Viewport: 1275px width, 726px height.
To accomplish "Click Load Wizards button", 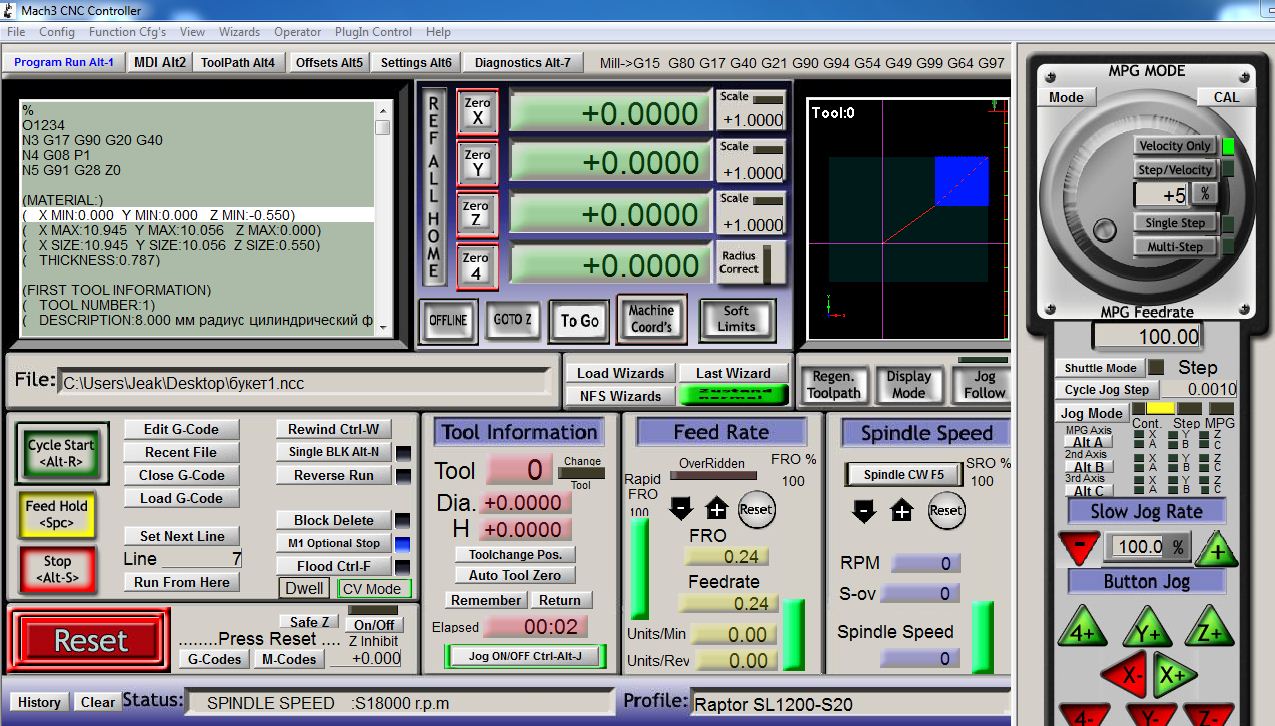I will tap(620, 373).
